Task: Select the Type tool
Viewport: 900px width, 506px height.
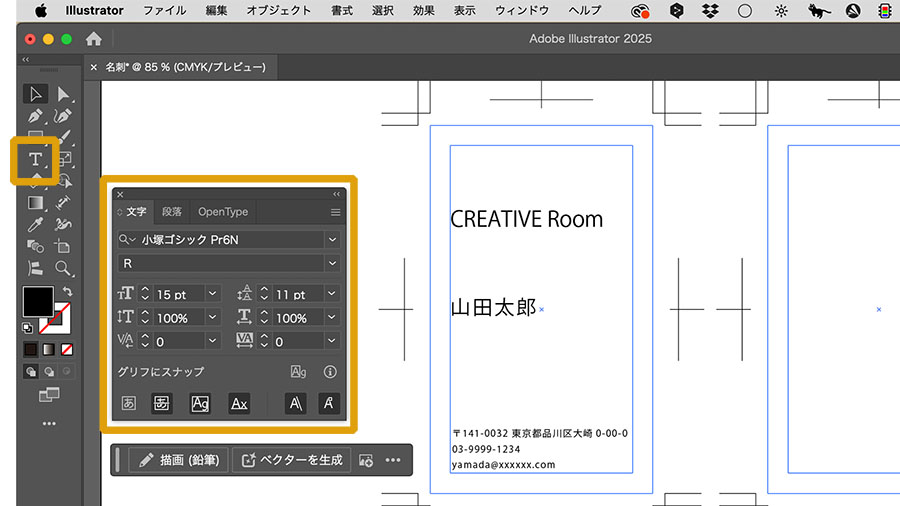Action: tap(35, 159)
